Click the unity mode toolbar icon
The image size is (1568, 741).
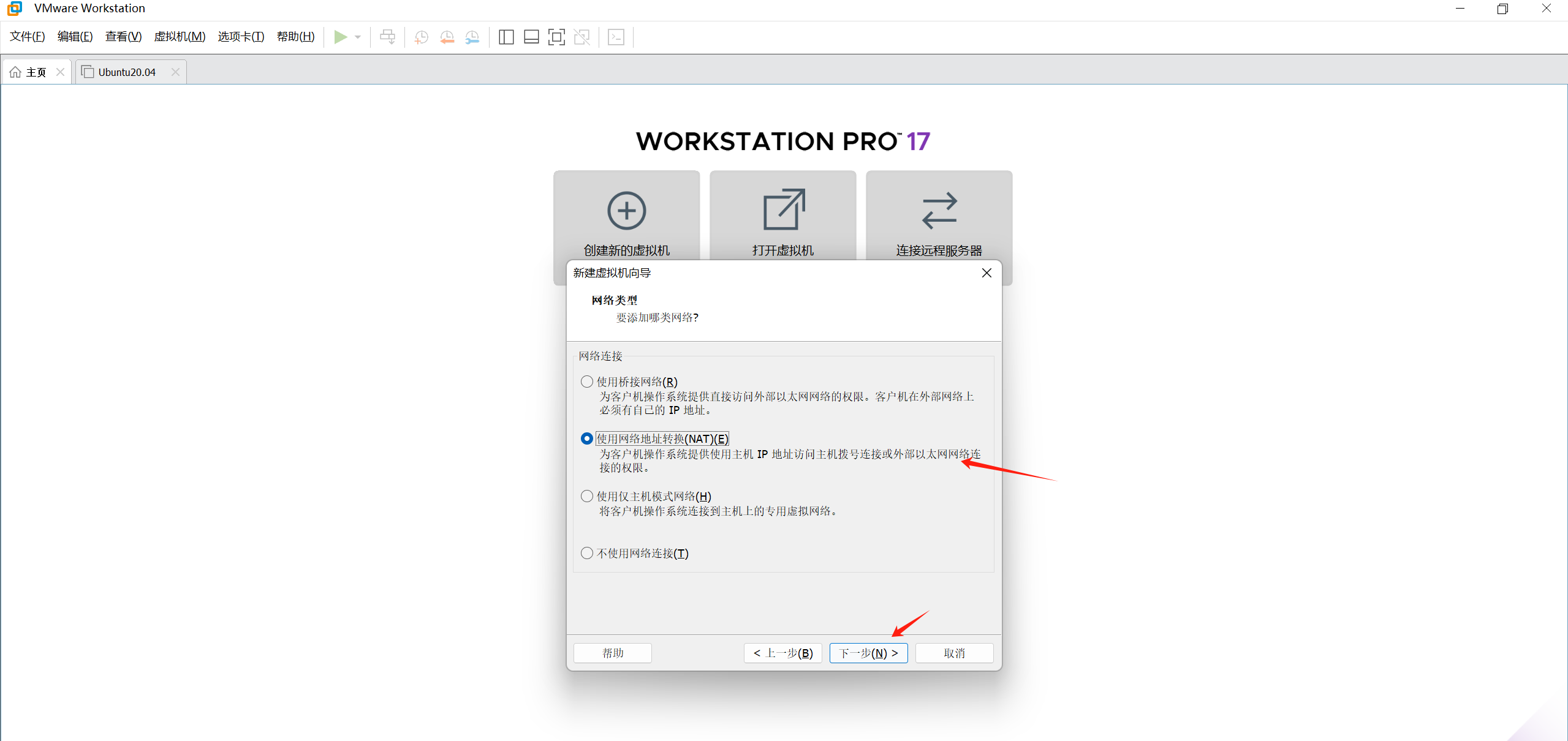tap(581, 37)
